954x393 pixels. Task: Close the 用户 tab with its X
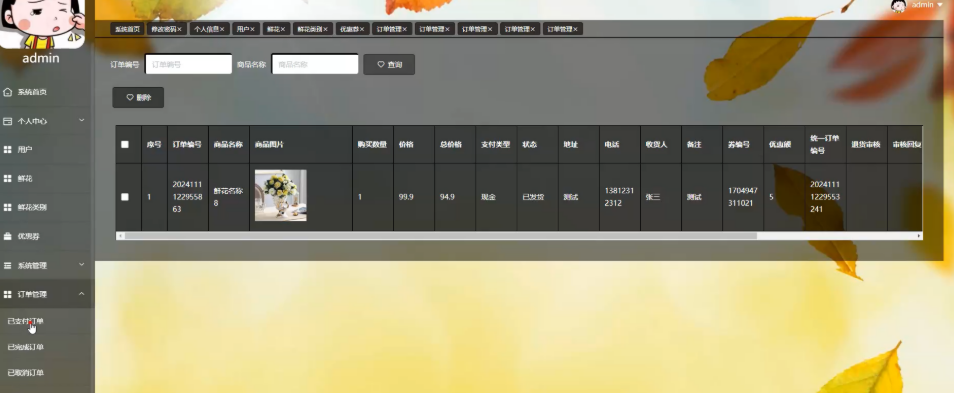pyautogui.click(x=252, y=29)
